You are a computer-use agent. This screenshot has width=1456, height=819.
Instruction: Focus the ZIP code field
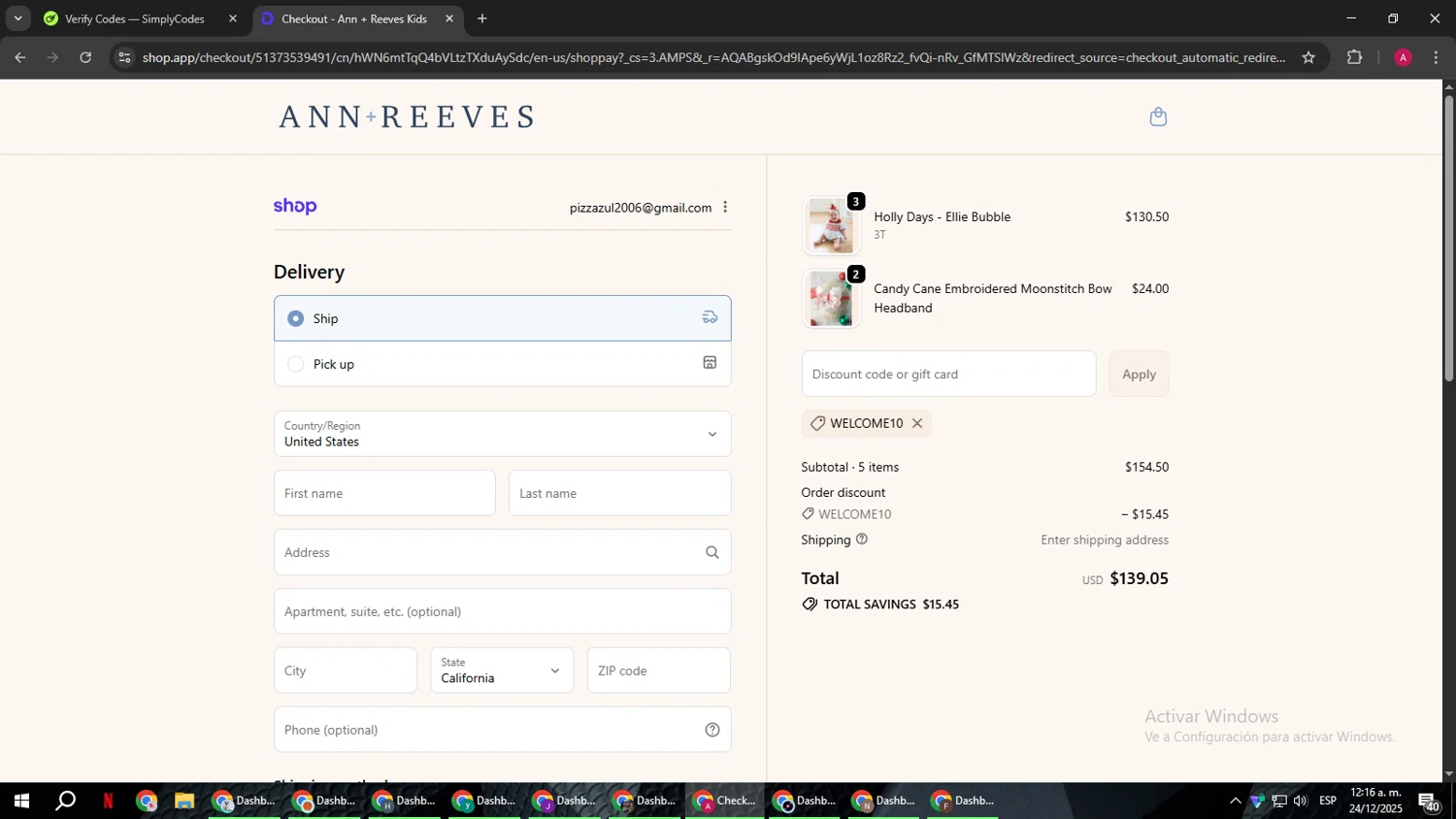tap(658, 671)
